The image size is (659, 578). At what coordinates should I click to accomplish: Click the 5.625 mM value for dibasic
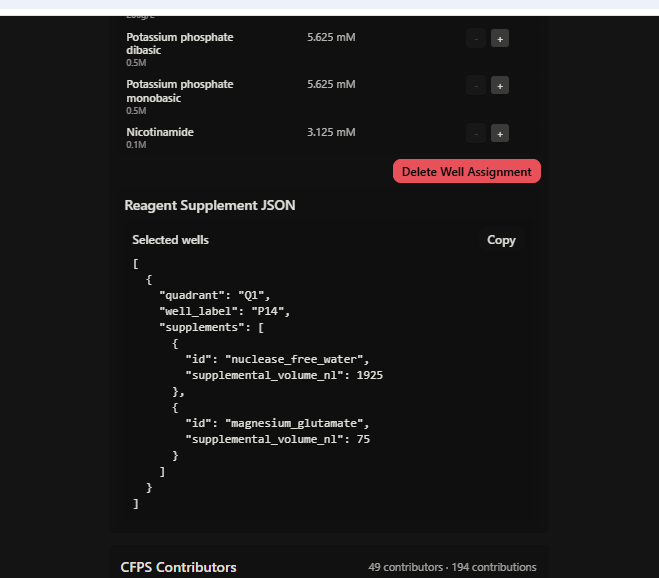point(331,37)
